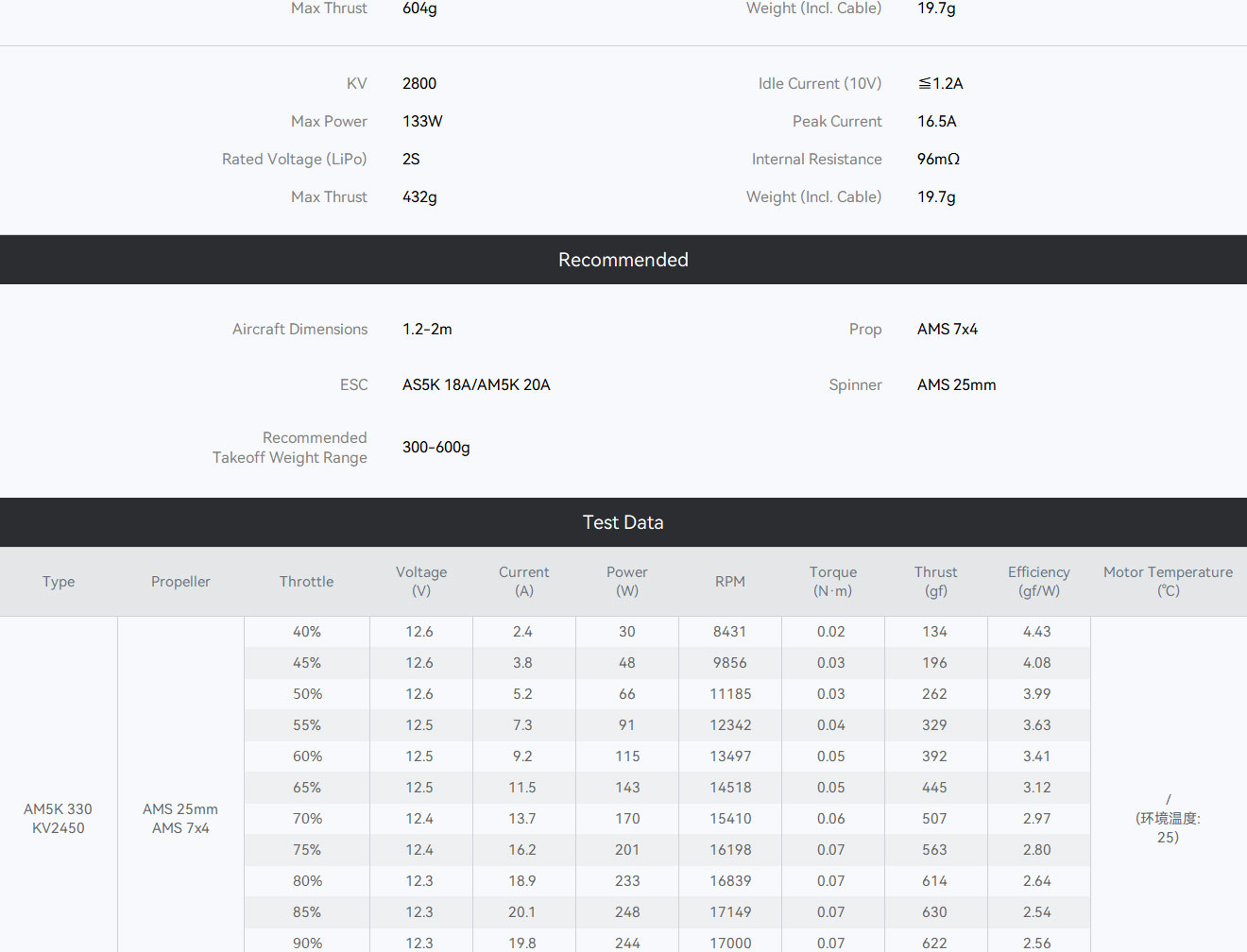Click the Internal Resistance label

tap(816, 159)
